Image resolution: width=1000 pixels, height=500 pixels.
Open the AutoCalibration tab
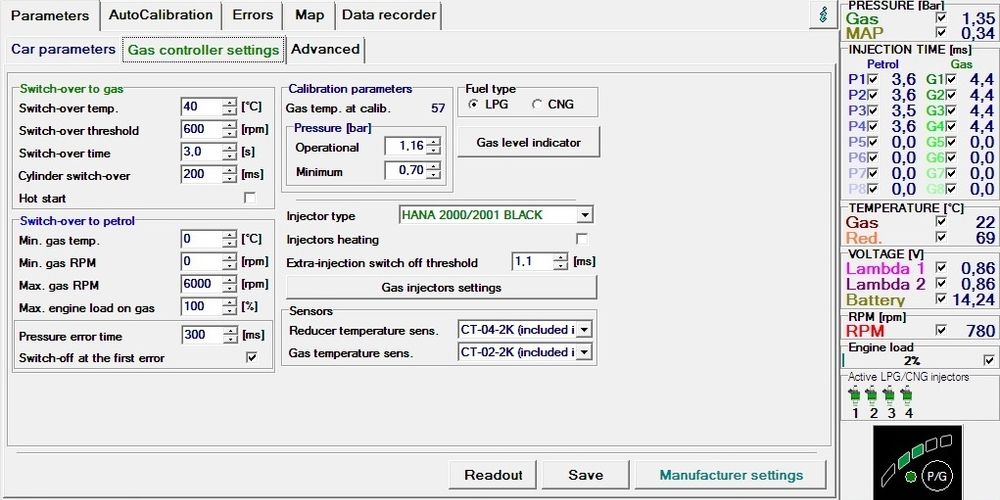click(x=161, y=15)
